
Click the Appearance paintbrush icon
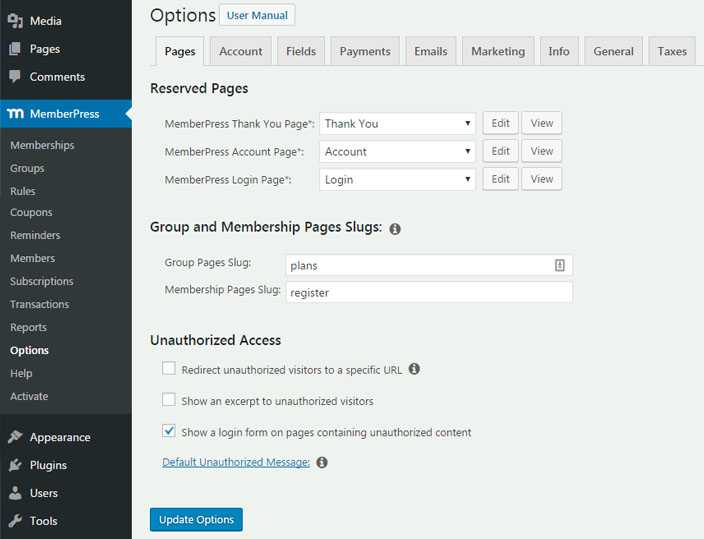[x=15, y=437]
